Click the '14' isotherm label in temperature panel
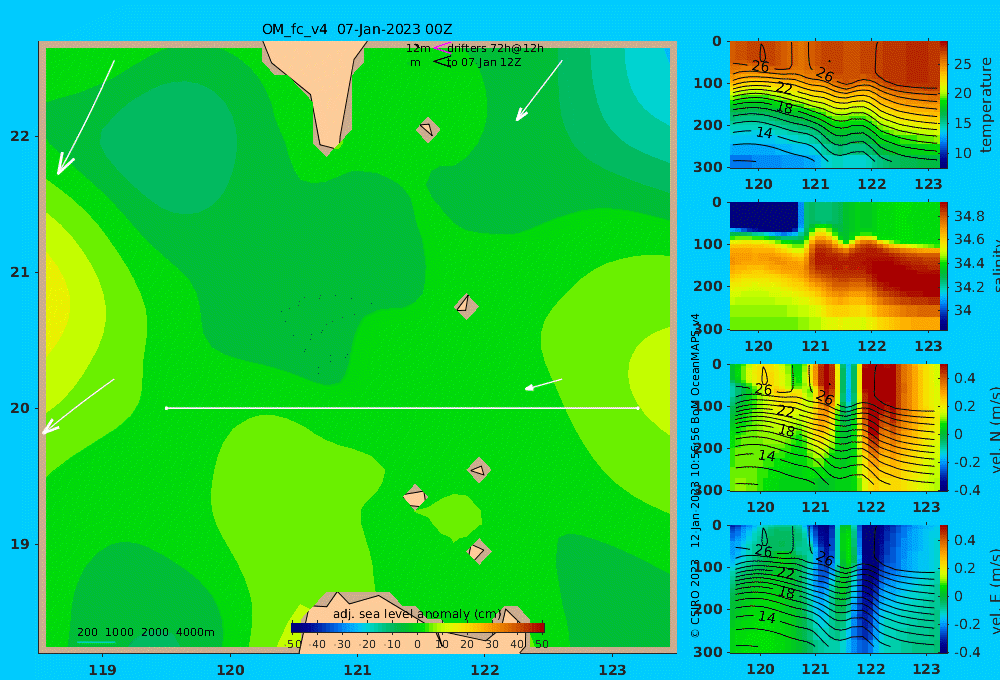The height and width of the screenshot is (680, 1000). click(x=764, y=133)
